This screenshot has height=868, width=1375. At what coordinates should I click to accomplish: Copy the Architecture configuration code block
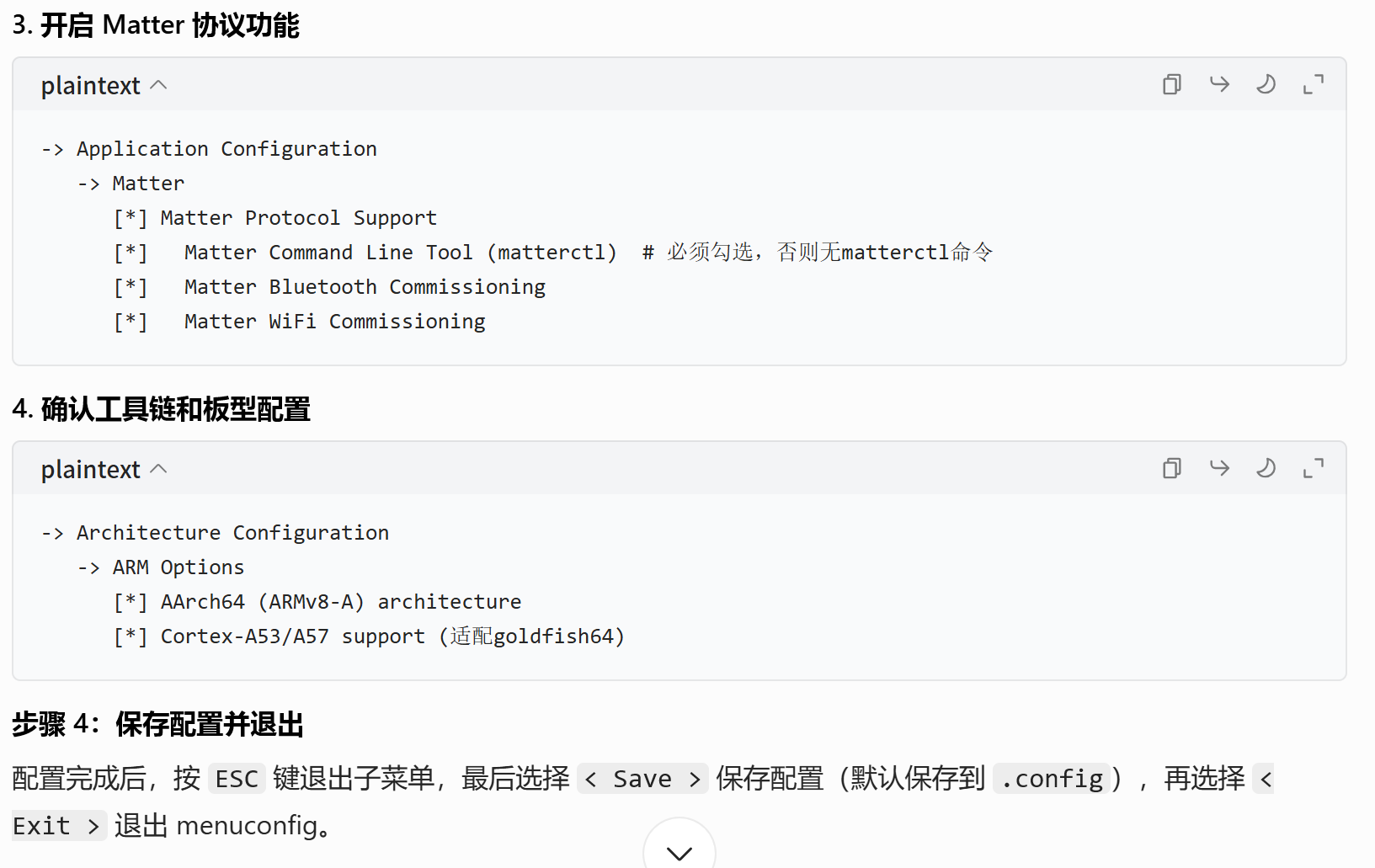pos(1171,468)
